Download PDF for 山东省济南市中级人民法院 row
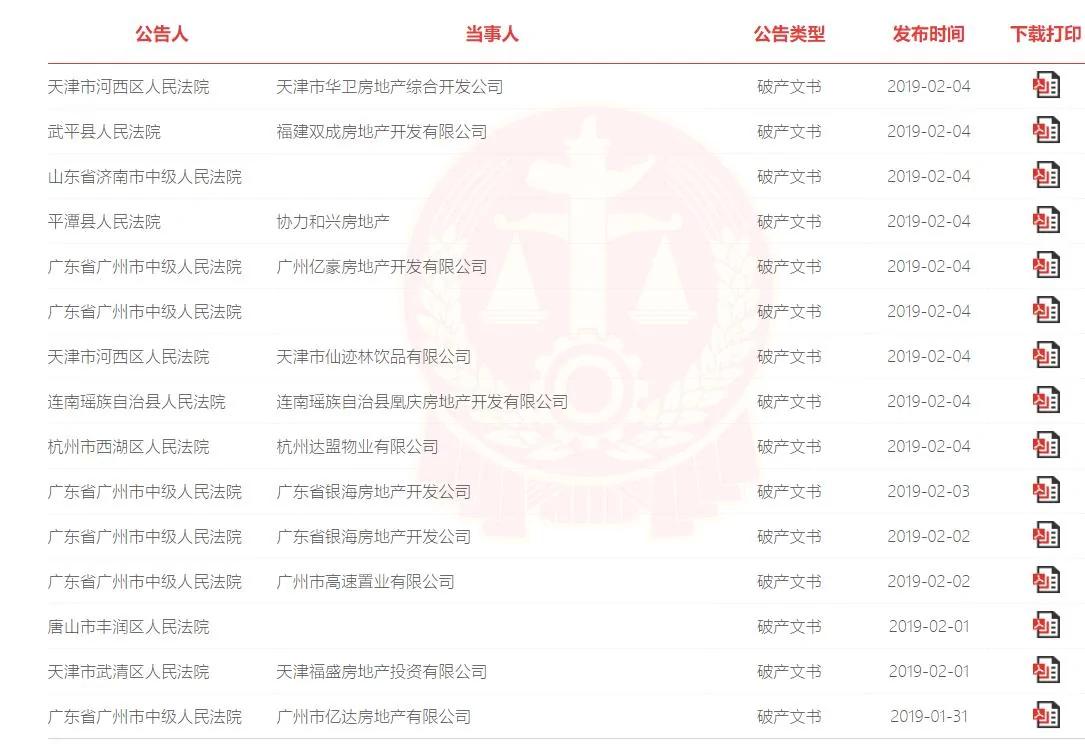1085x749 pixels. tap(1046, 175)
